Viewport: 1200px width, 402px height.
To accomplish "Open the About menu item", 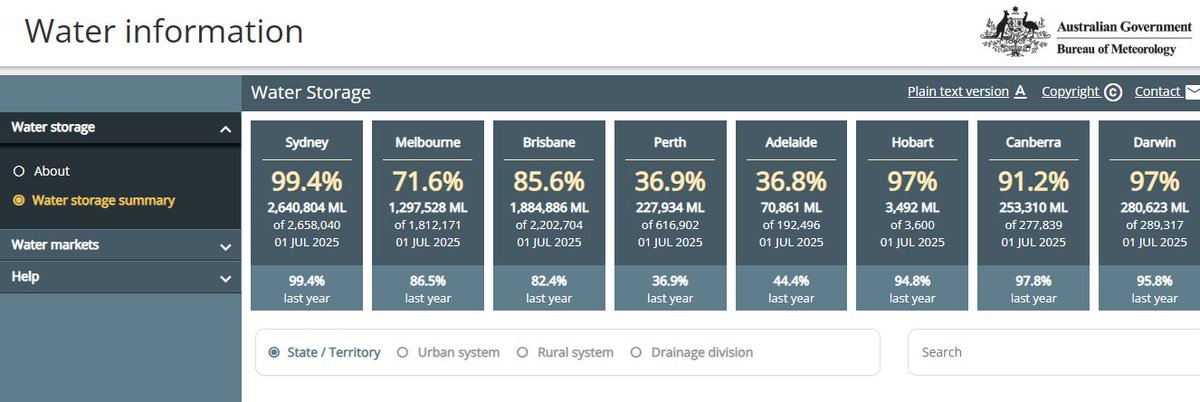I will pos(51,171).
